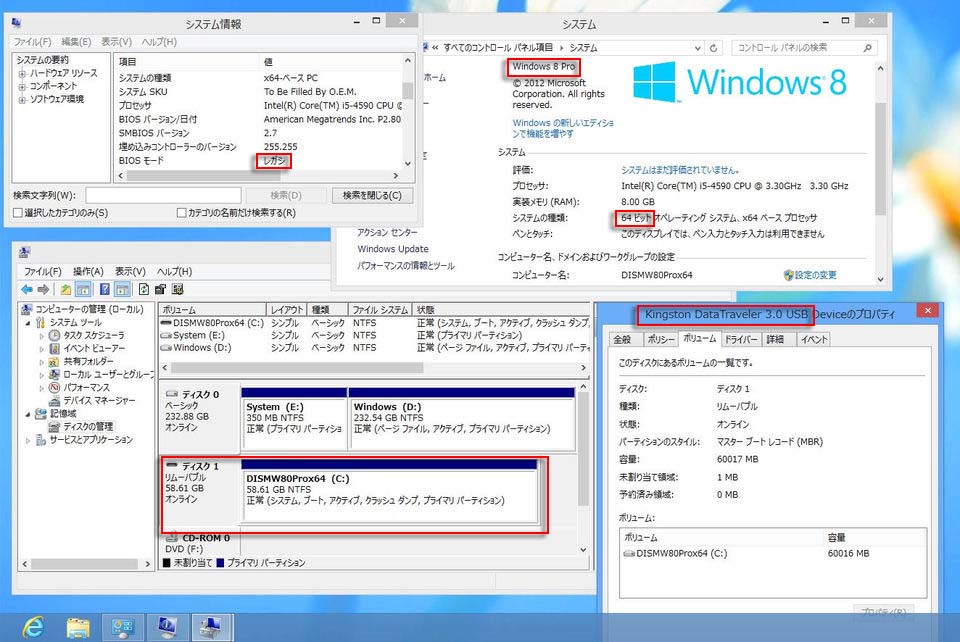Viewport: 960px width, 642px height.
Task: Click the Windows 8 logo image
Action: [x=740, y=81]
